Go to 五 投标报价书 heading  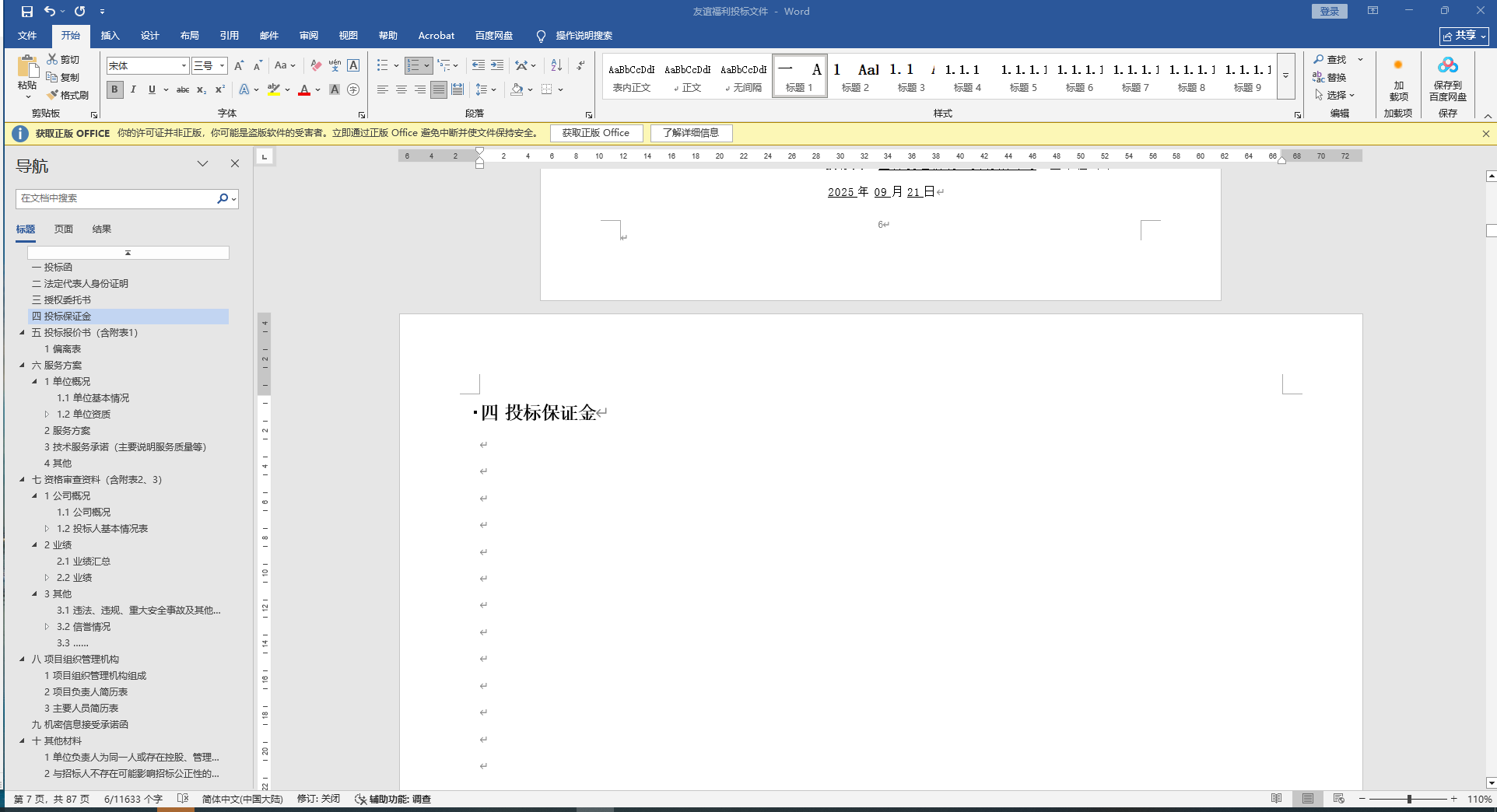85,332
